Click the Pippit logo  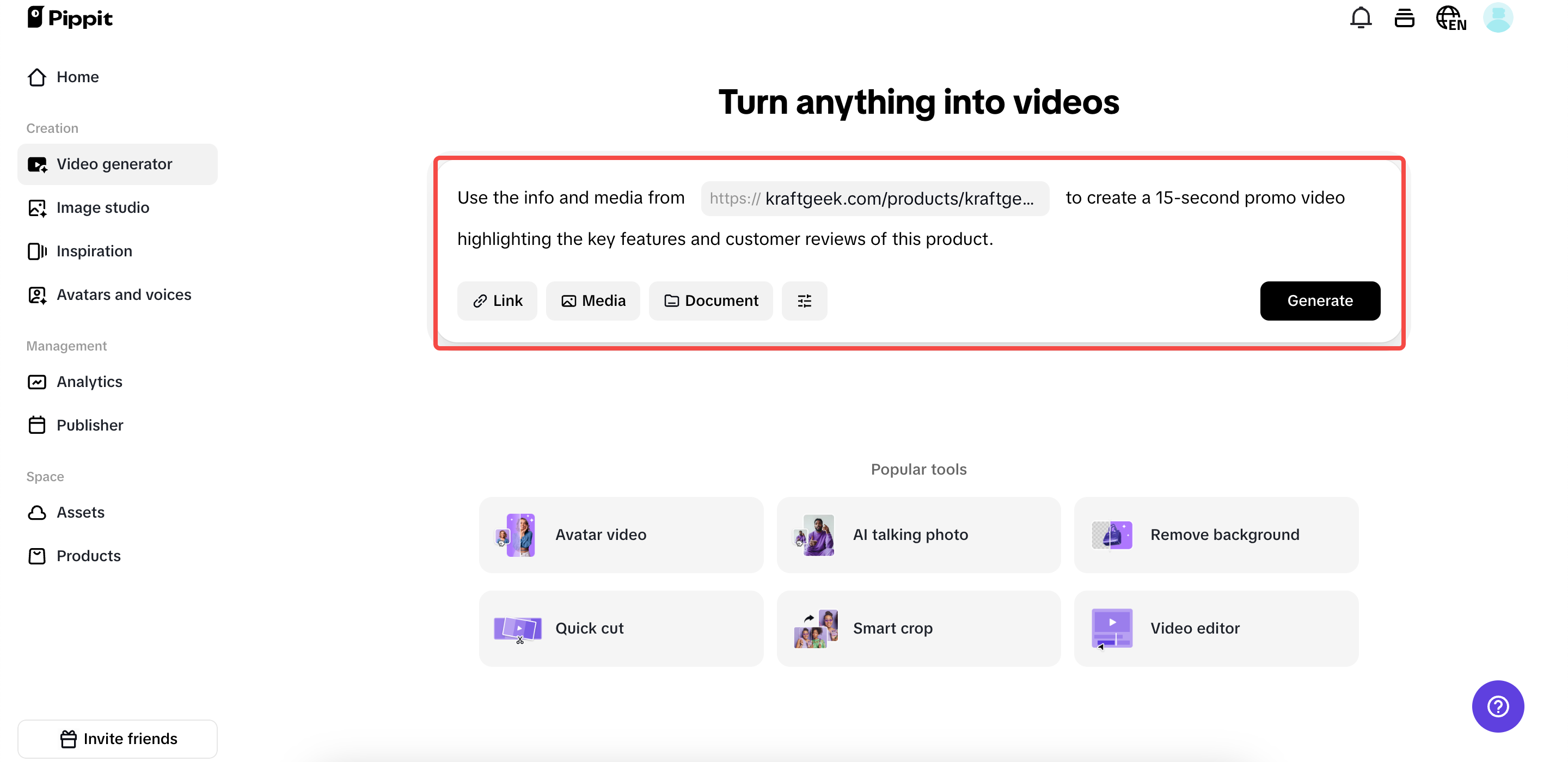(70, 17)
